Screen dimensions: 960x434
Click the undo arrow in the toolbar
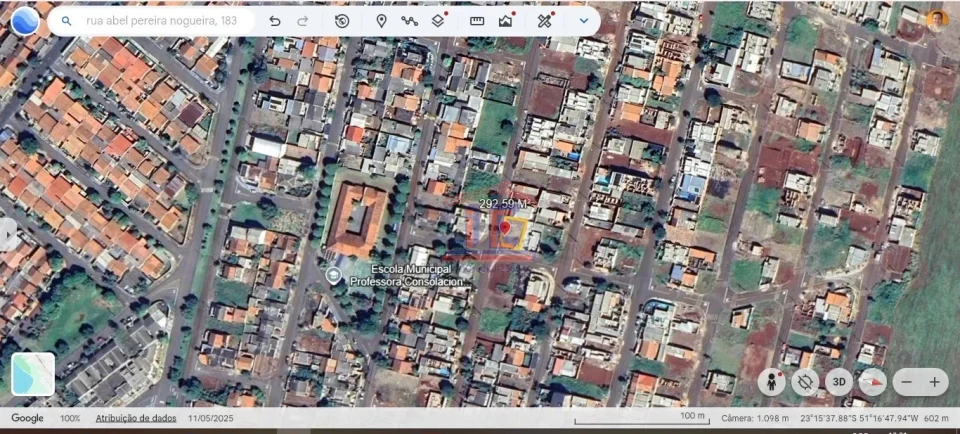click(275, 21)
